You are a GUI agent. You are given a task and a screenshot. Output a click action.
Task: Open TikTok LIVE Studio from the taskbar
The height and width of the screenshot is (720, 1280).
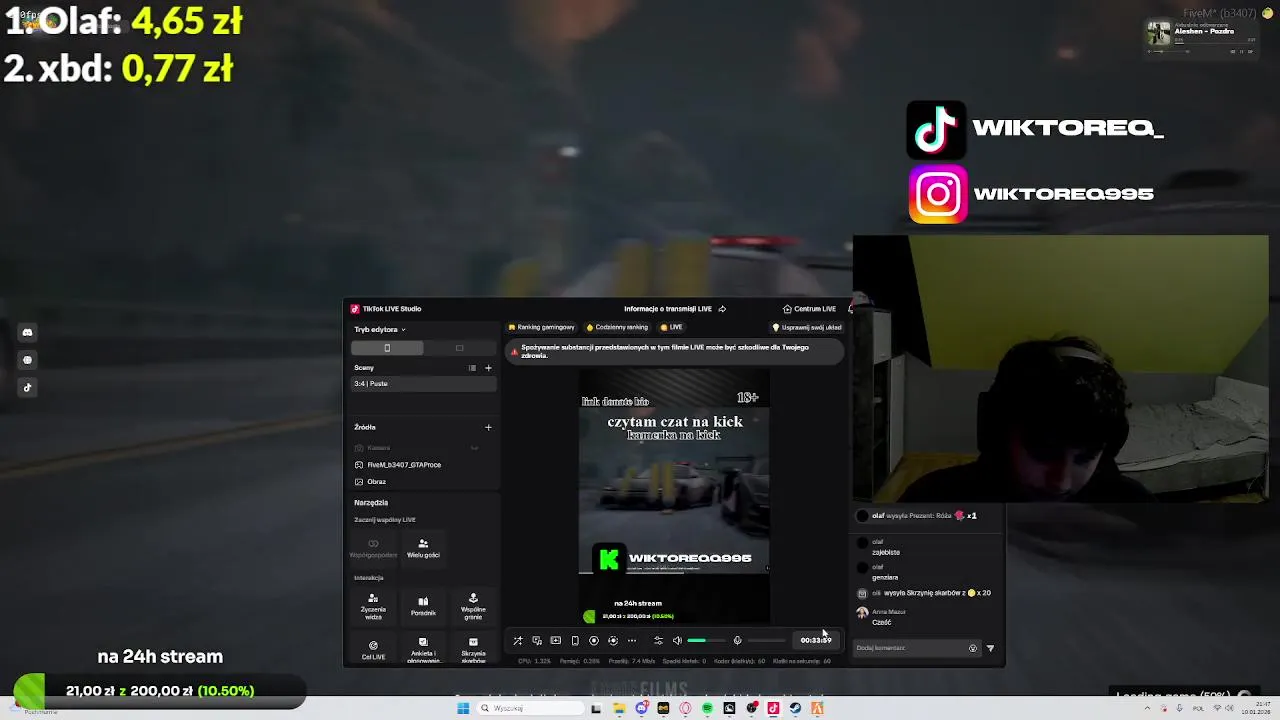click(773, 708)
